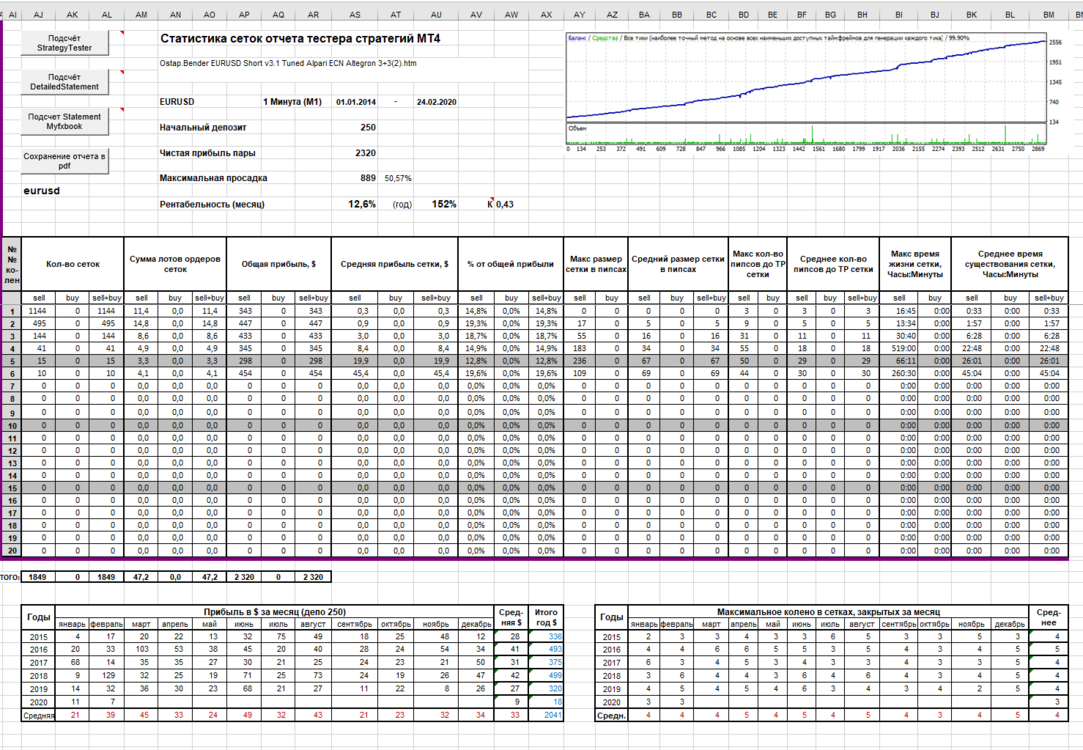The width and height of the screenshot is (1083, 750).
Task: Select the 1 Минута (М1) timeframe cell
Action: point(292,102)
